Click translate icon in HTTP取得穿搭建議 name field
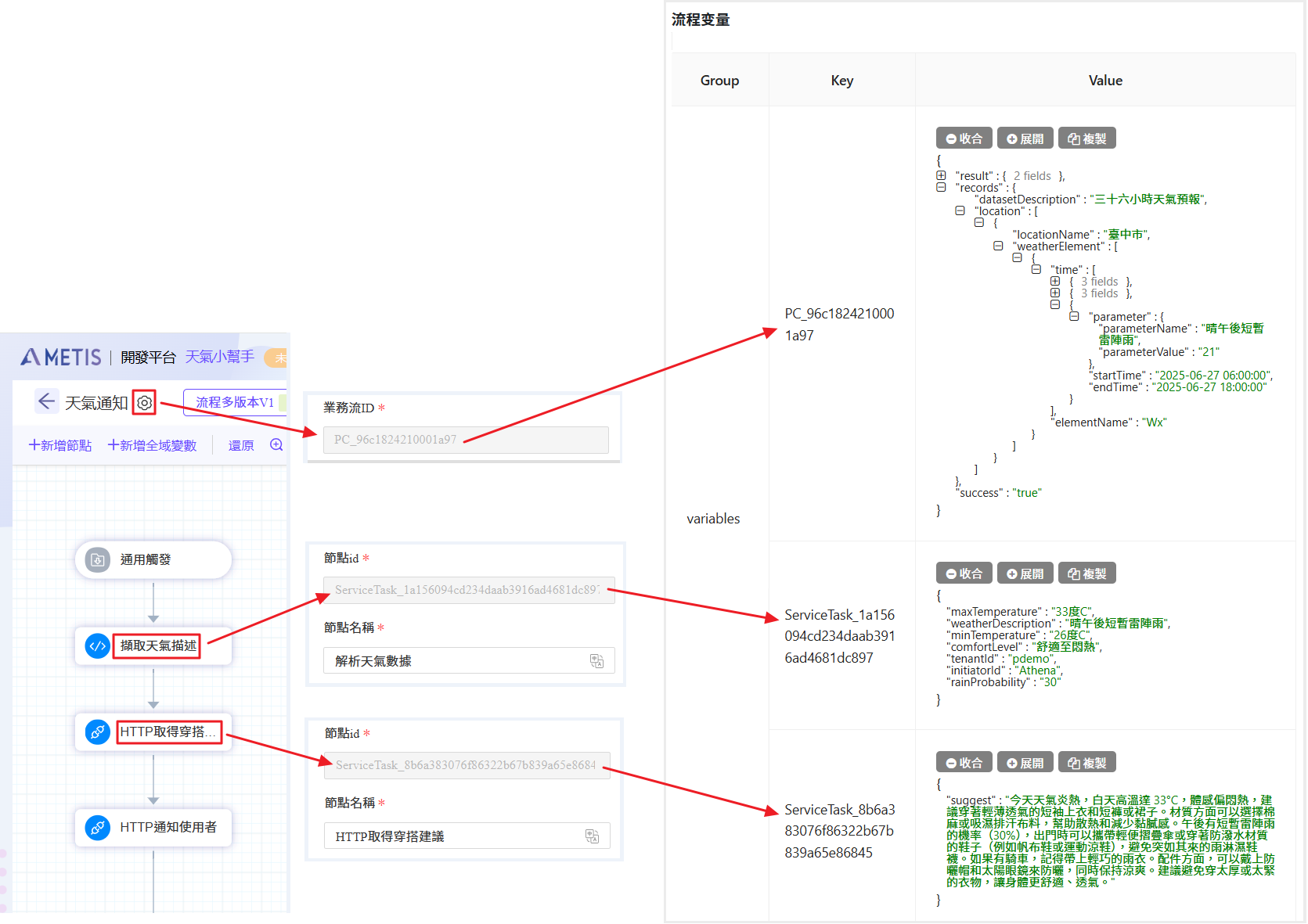This screenshot has height=924, width=1308. (593, 836)
